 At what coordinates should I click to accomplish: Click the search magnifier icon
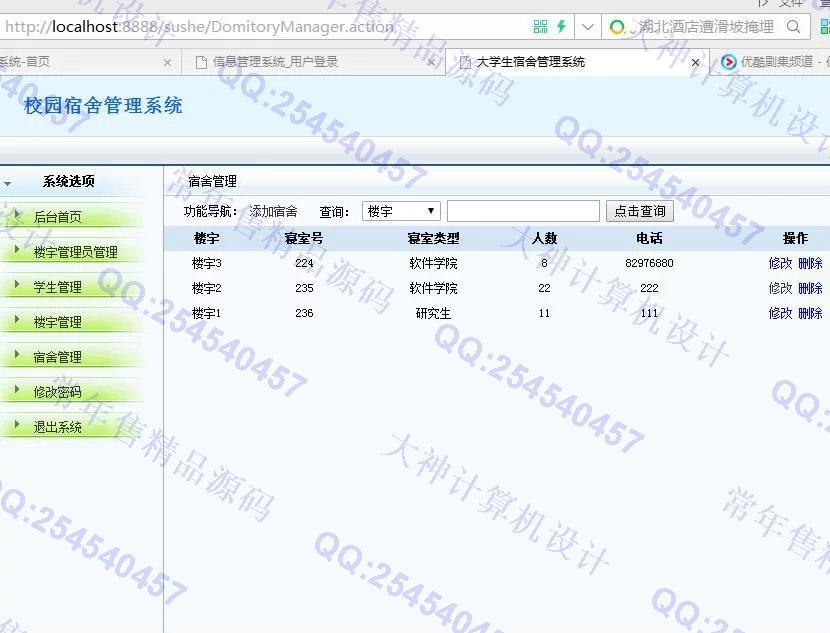pos(793,26)
